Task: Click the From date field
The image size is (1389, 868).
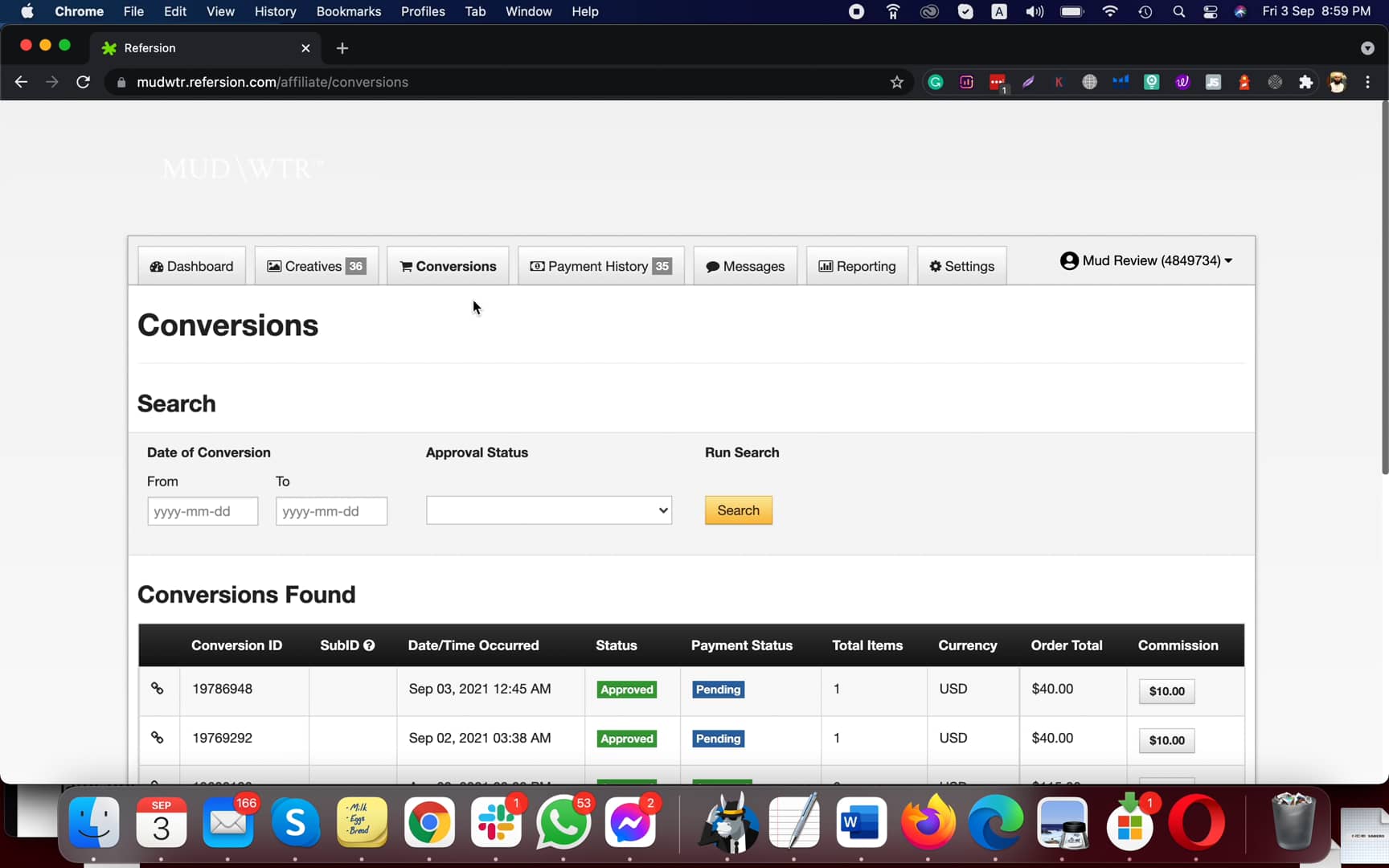Action: point(202,511)
